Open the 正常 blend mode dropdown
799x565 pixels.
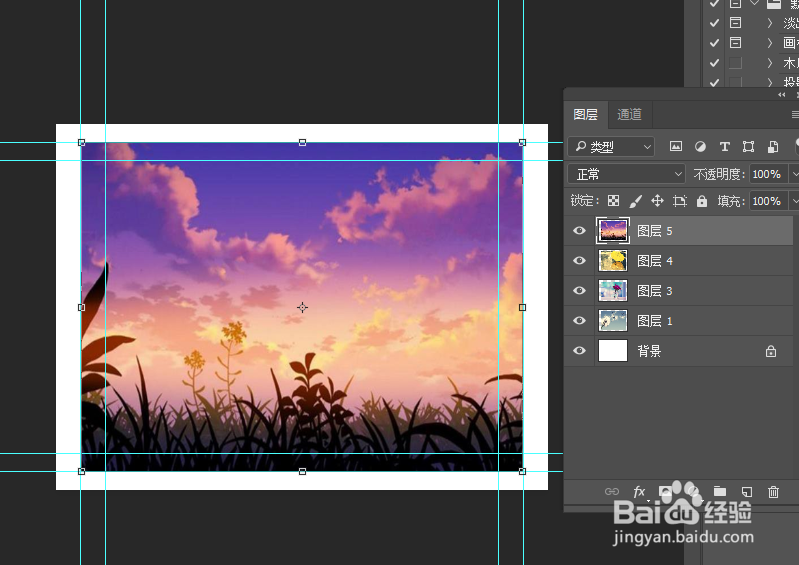pos(626,174)
